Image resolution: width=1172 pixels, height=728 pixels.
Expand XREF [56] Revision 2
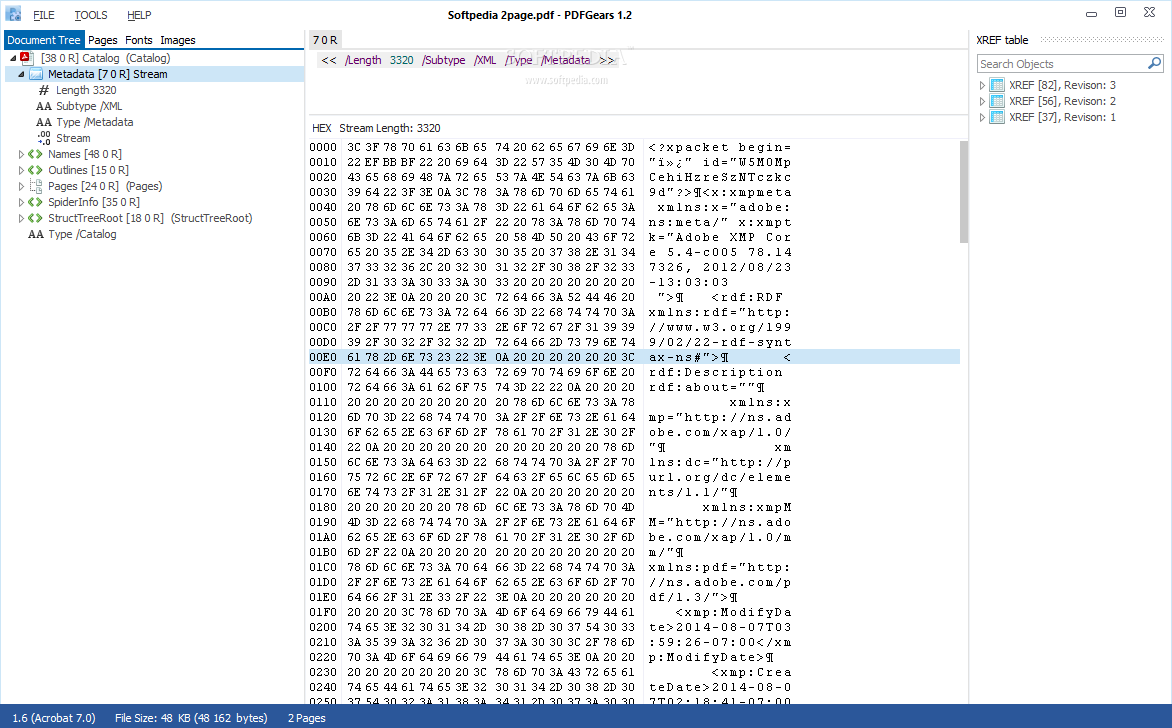point(982,102)
